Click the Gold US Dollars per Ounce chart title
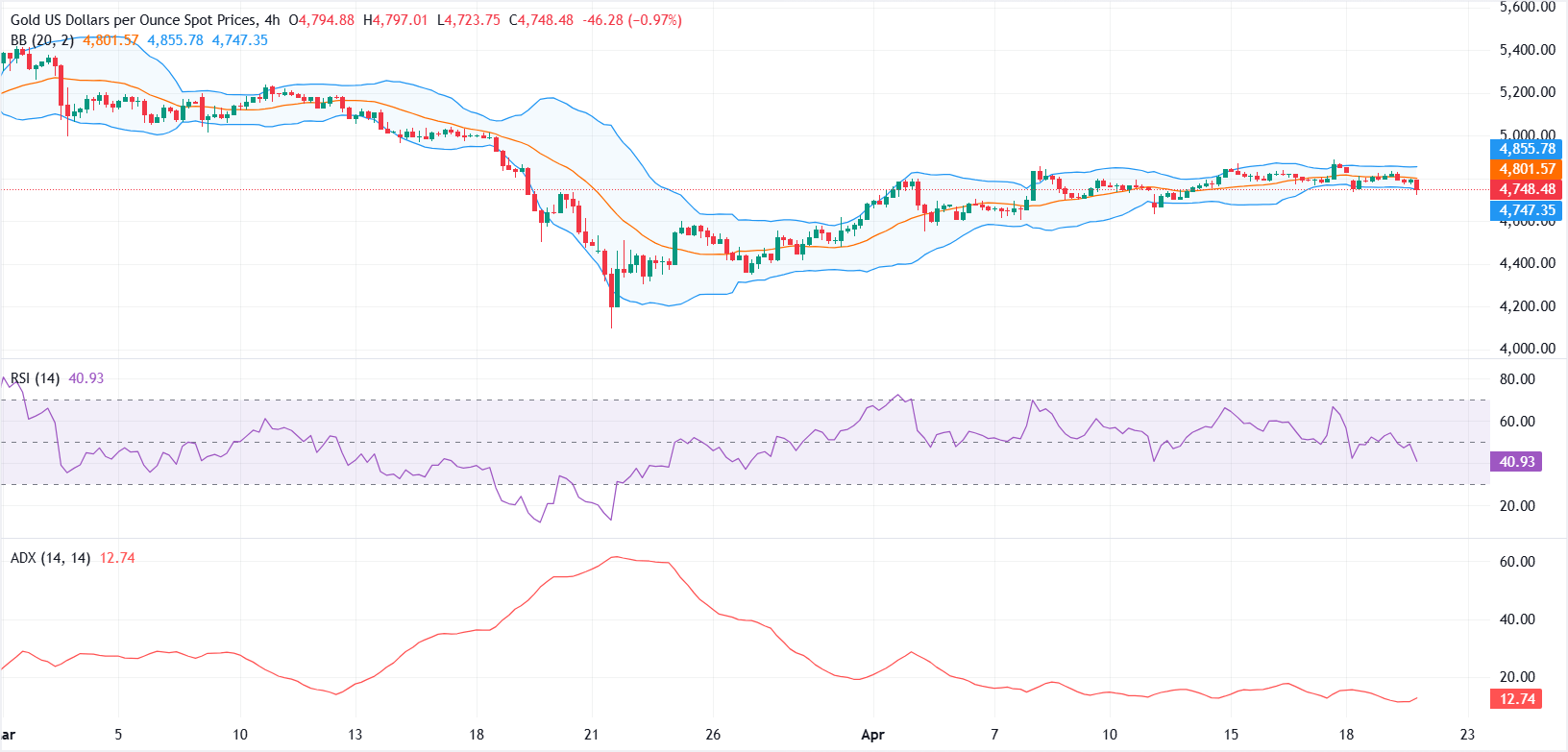 [x=134, y=20]
